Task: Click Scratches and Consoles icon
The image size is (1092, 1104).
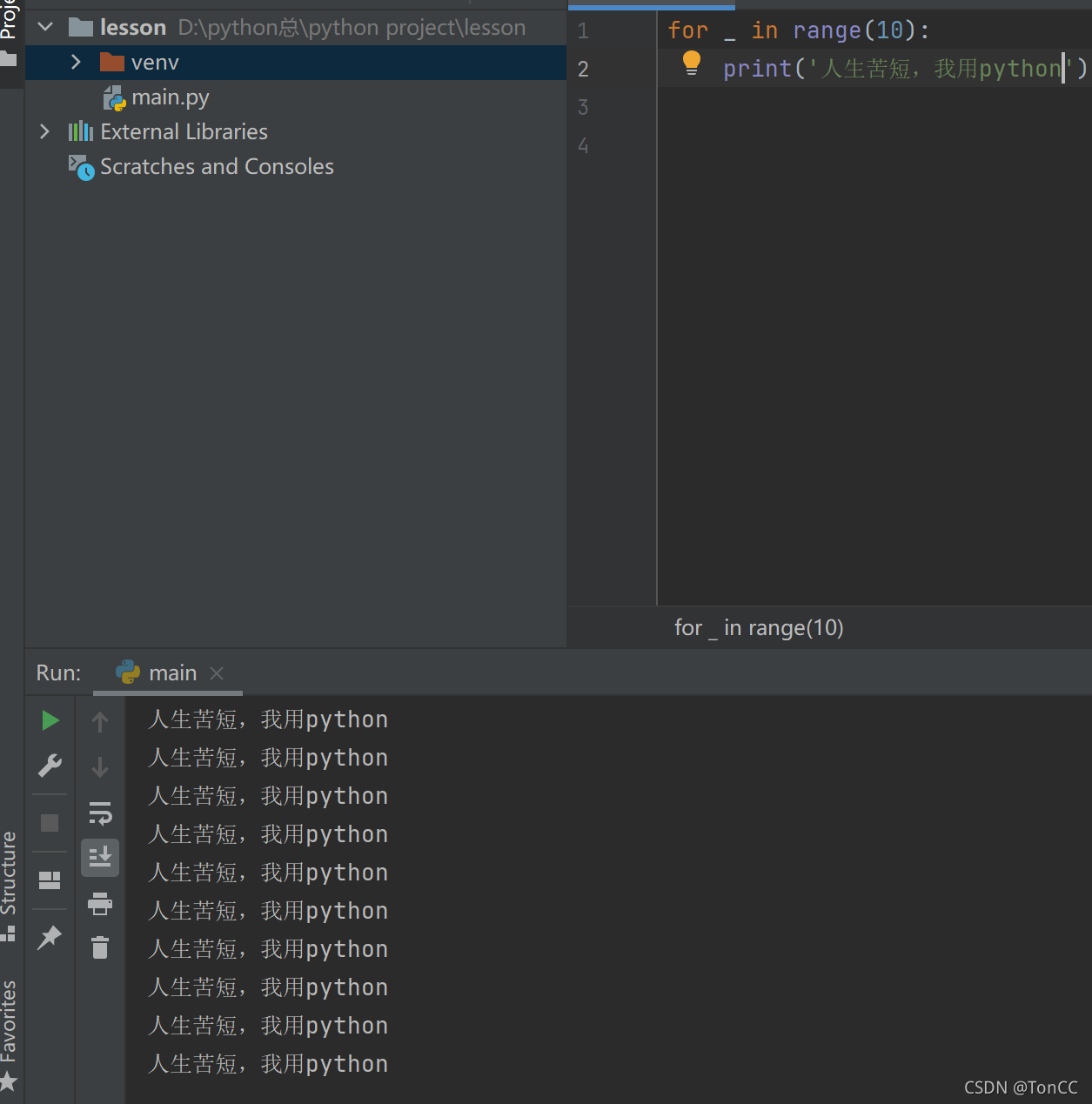Action: pyautogui.click(x=81, y=167)
